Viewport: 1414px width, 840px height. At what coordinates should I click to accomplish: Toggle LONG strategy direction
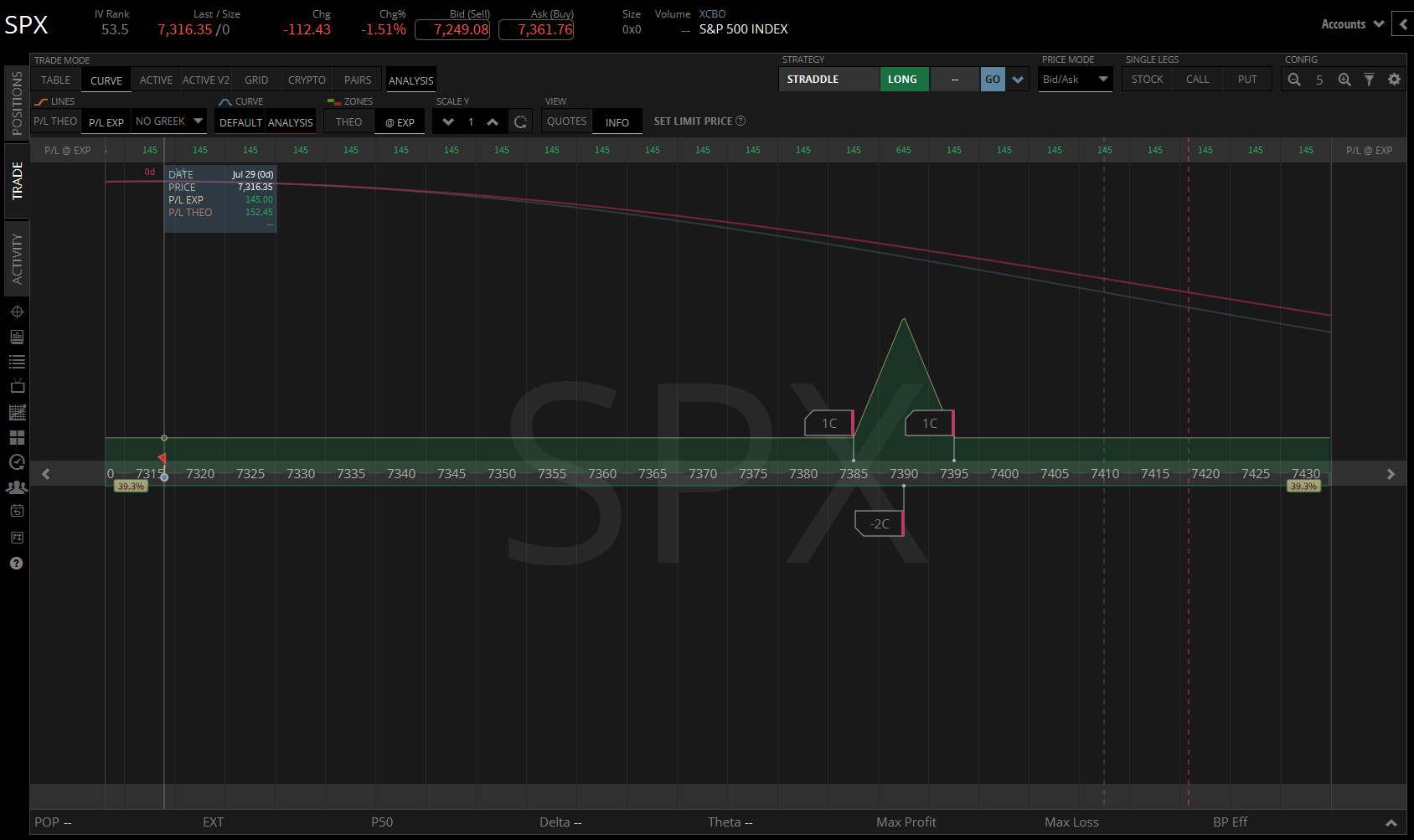point(904,79)
